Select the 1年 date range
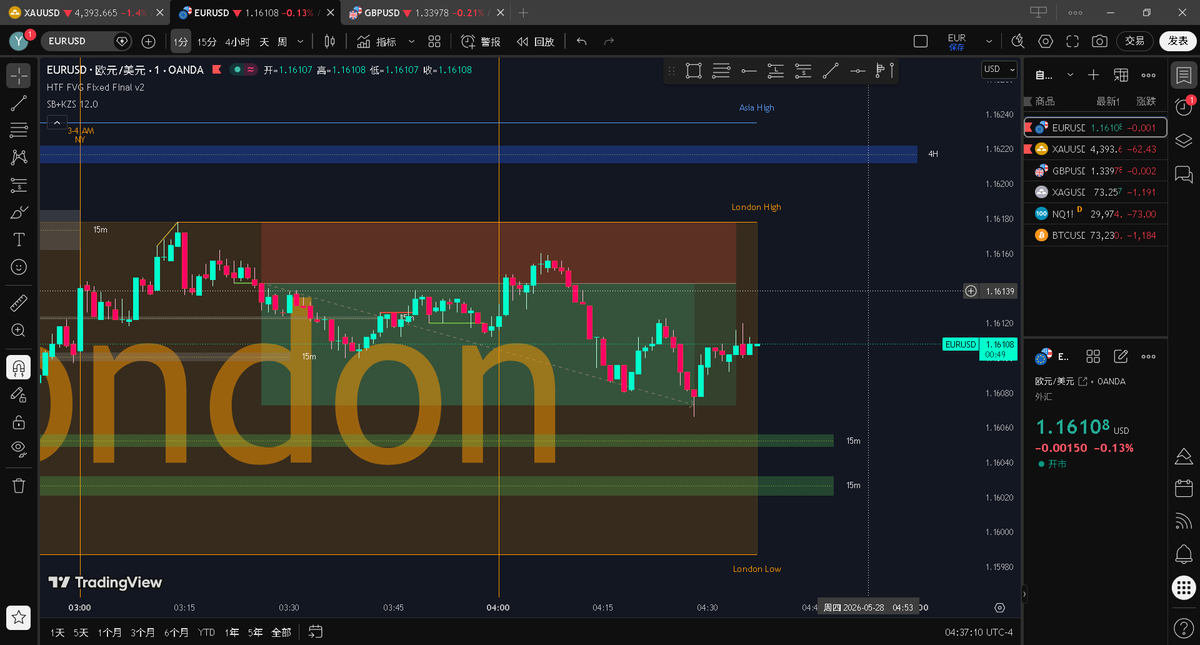Image resolution: width=1200 pixels, height=645 pixels. click(232, 632)
